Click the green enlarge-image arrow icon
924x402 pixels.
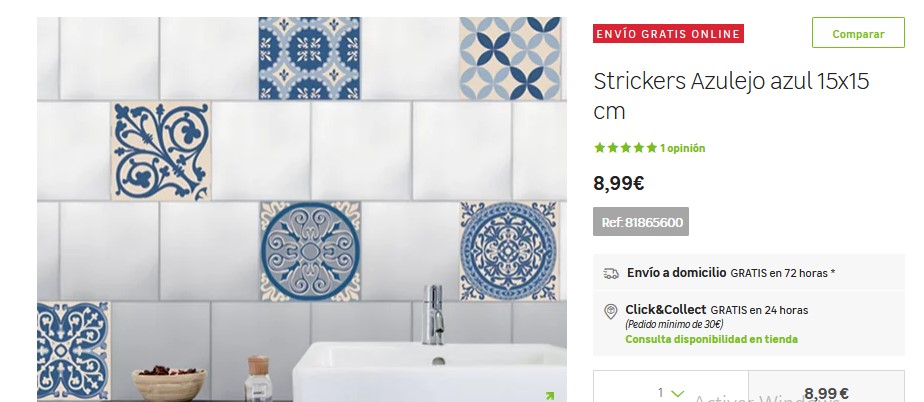[x=549, y=396]
